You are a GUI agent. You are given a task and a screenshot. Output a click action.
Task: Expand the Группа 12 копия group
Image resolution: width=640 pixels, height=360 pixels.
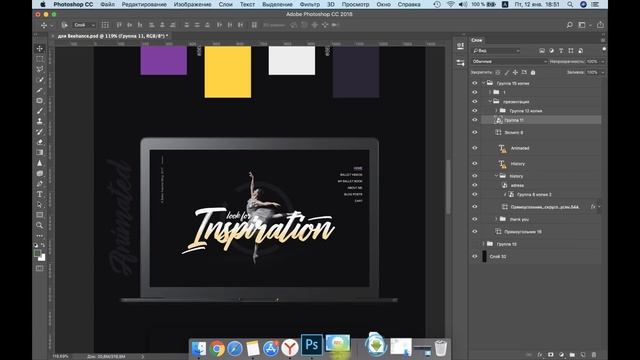pos(497,111)
